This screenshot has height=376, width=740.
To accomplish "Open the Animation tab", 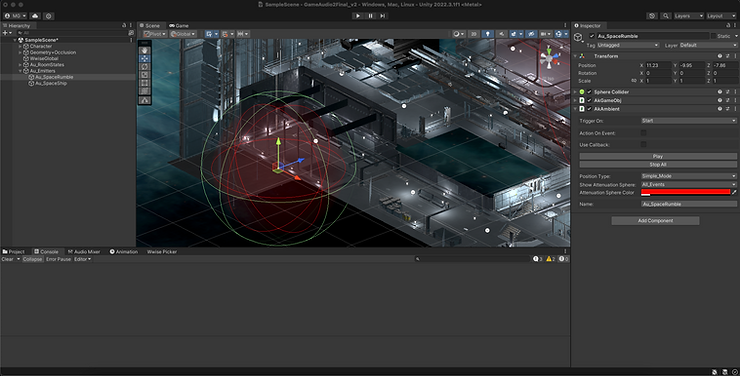I will 124,251.
